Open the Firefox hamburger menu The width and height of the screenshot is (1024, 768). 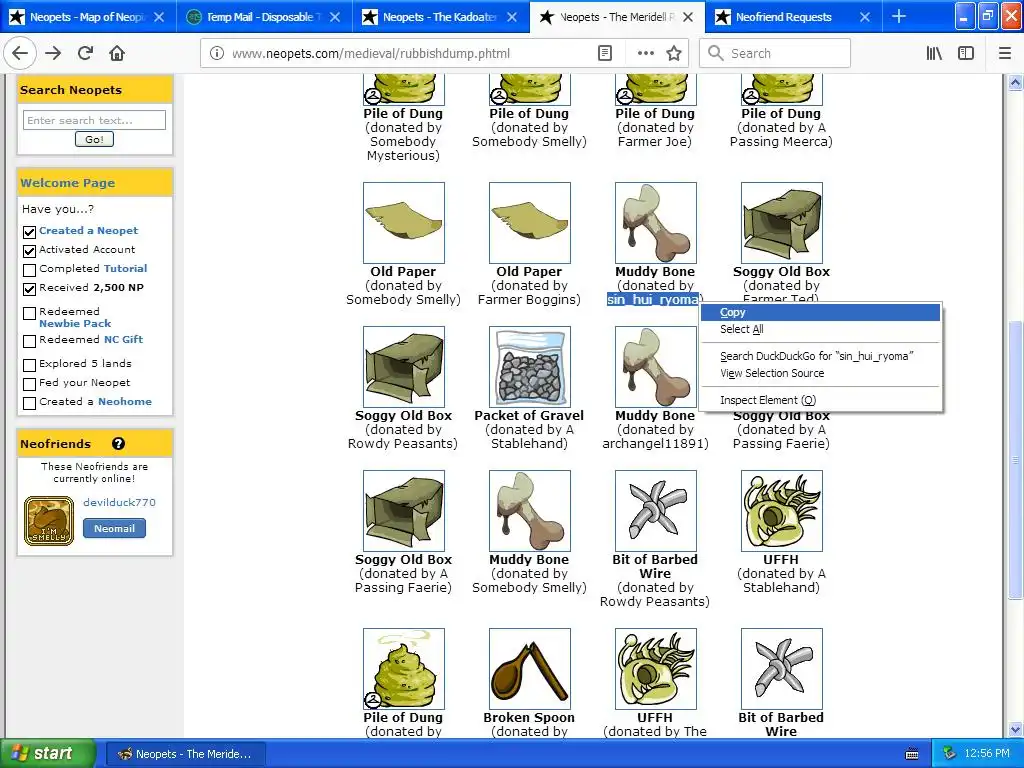pos(1005,54)
